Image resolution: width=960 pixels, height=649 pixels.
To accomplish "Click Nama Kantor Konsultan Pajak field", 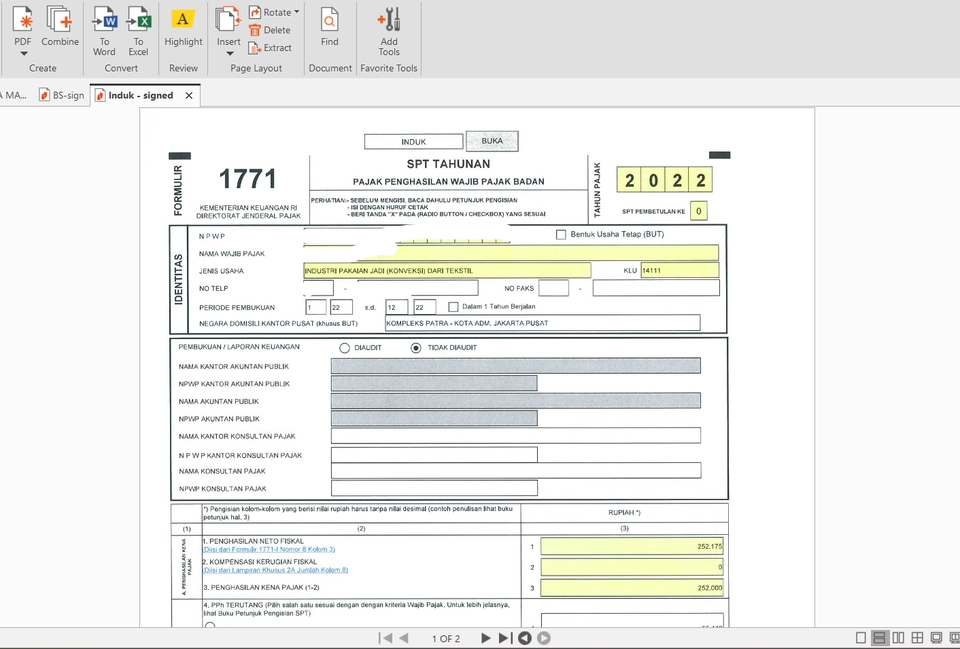I will [x=516, y=436].
